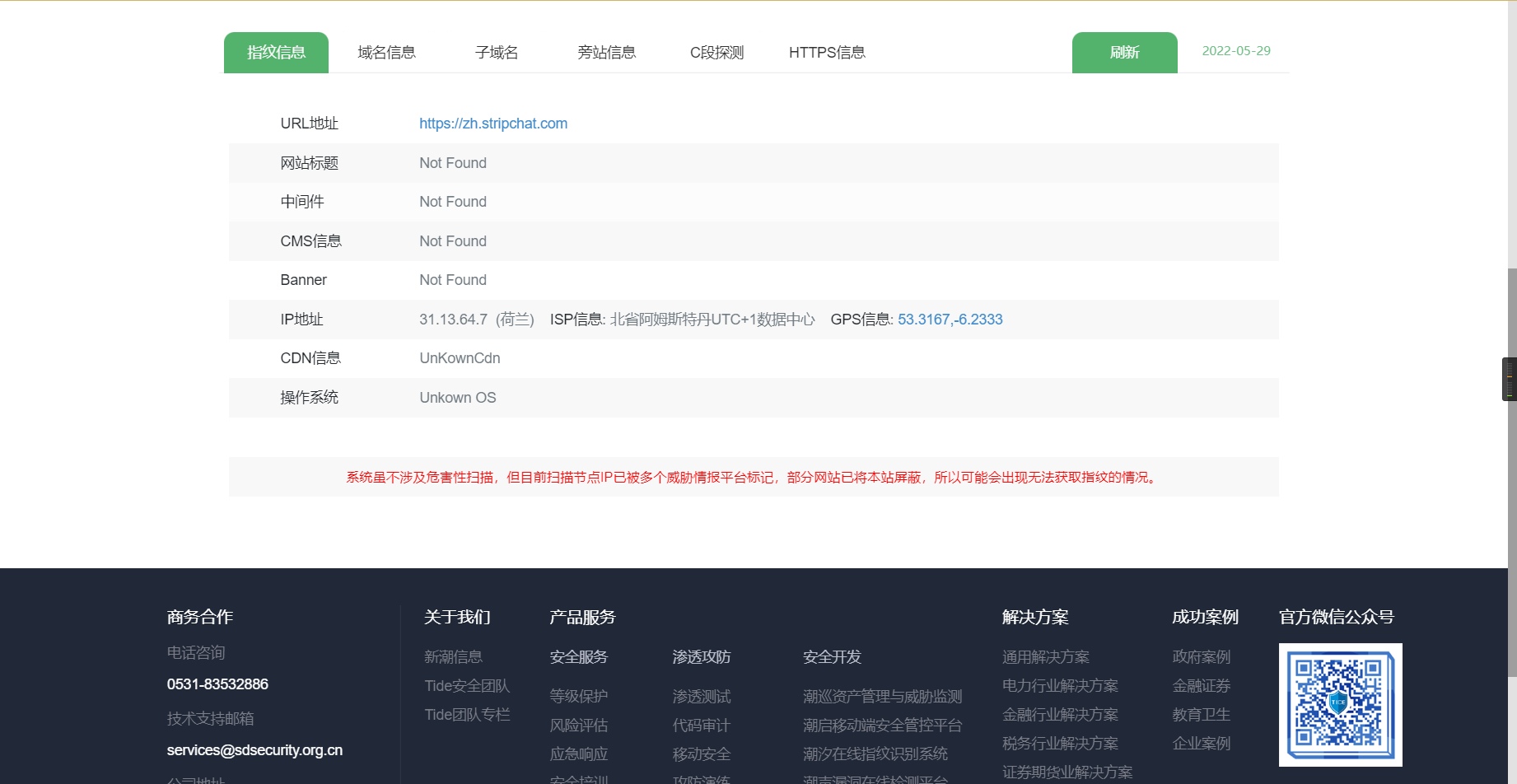
Task: Open 潮汐在线指纹识别系统 link
Action: pyautogui.click(x=875, y=754)
